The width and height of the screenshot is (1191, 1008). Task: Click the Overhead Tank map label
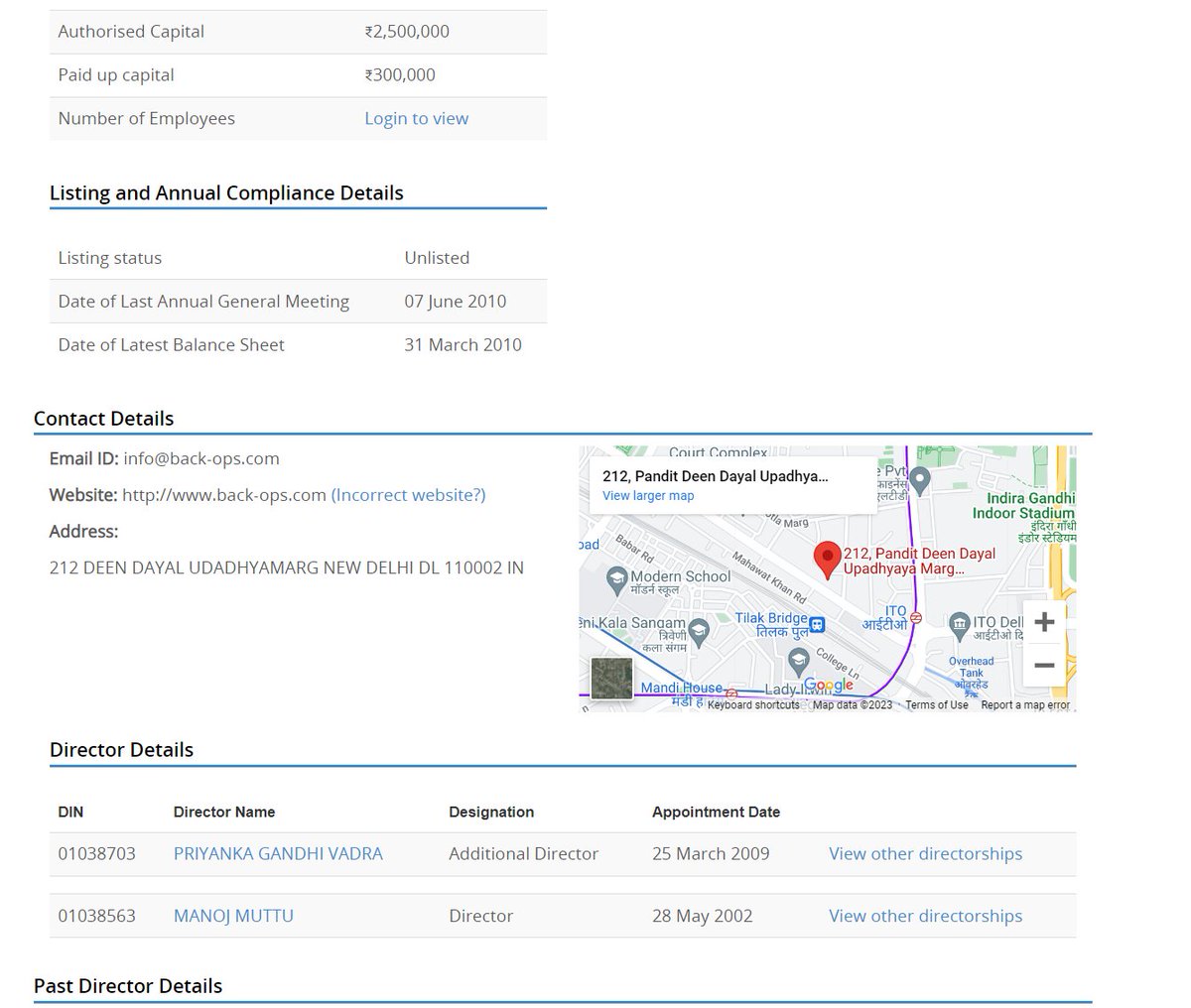[971, 667]
